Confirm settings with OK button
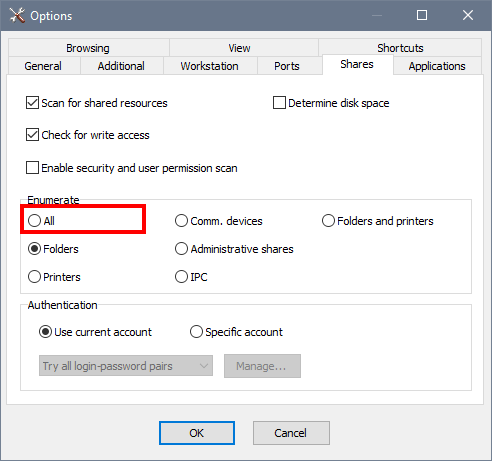The image size is (492, 461). click(197, 433)
